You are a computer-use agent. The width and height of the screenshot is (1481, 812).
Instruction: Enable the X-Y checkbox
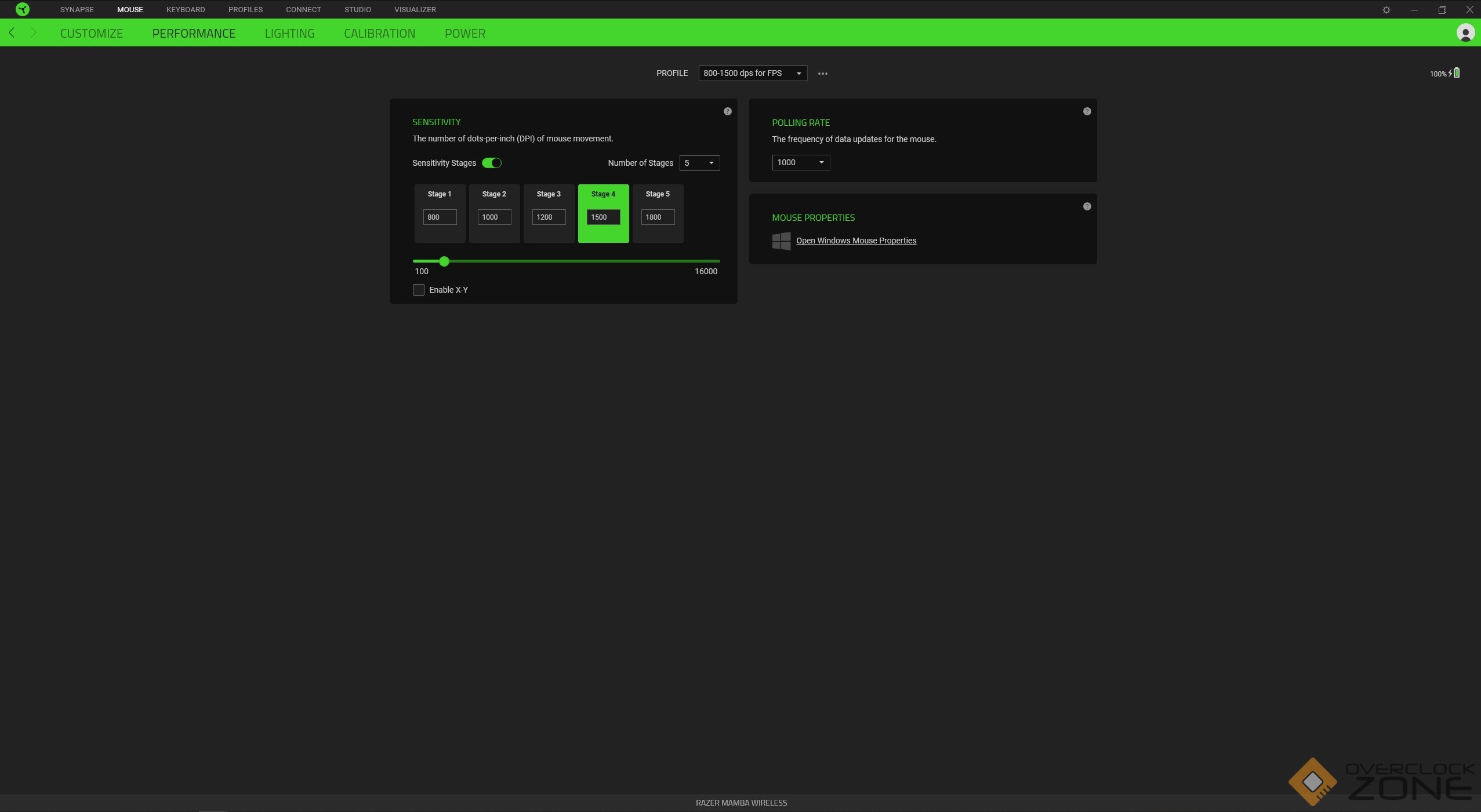tap(418, 290)
